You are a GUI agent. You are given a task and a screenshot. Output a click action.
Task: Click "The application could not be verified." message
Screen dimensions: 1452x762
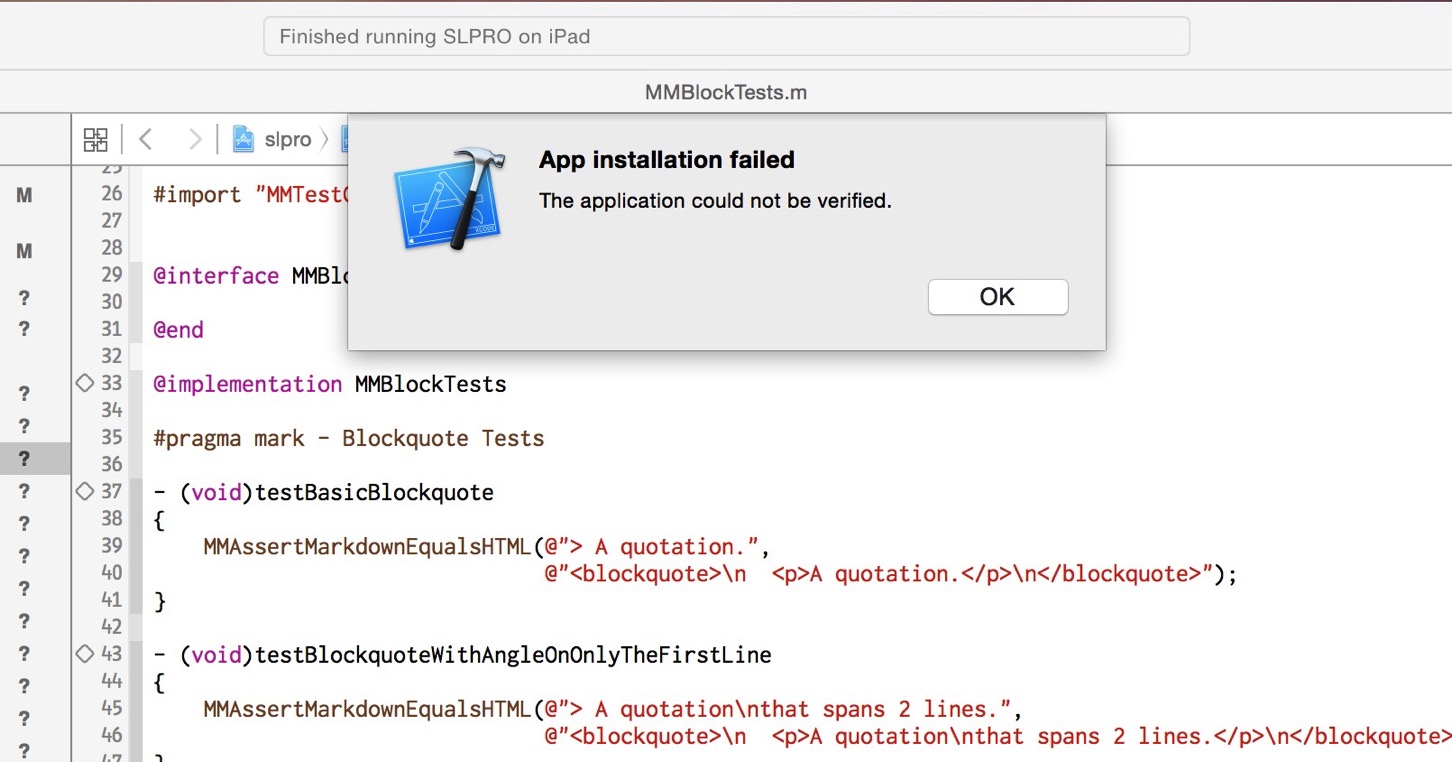pyautogui.click(x=715, y=201)
